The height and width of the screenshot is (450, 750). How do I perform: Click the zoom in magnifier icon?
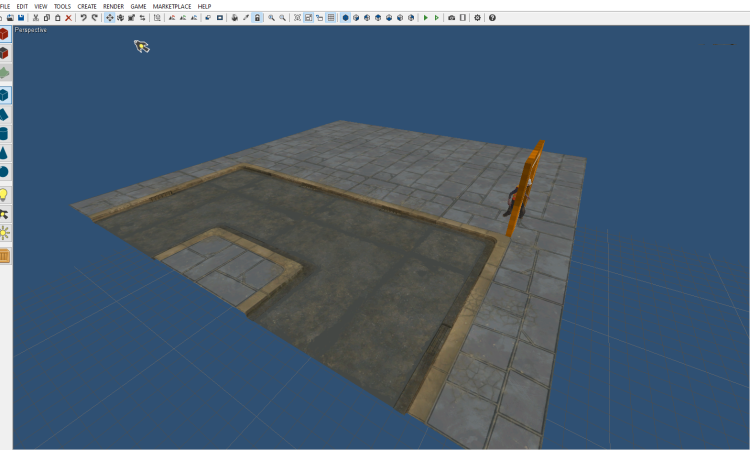(x=272, y=18)
